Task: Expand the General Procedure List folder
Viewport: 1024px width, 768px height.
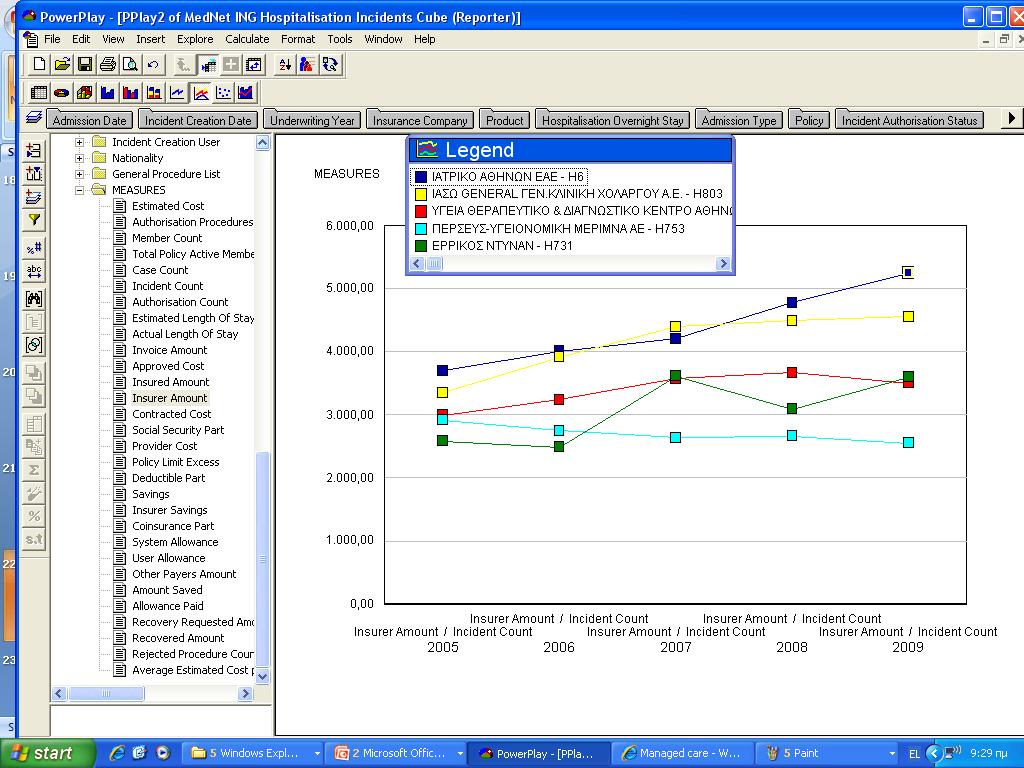Action: [x=79, y=174]
